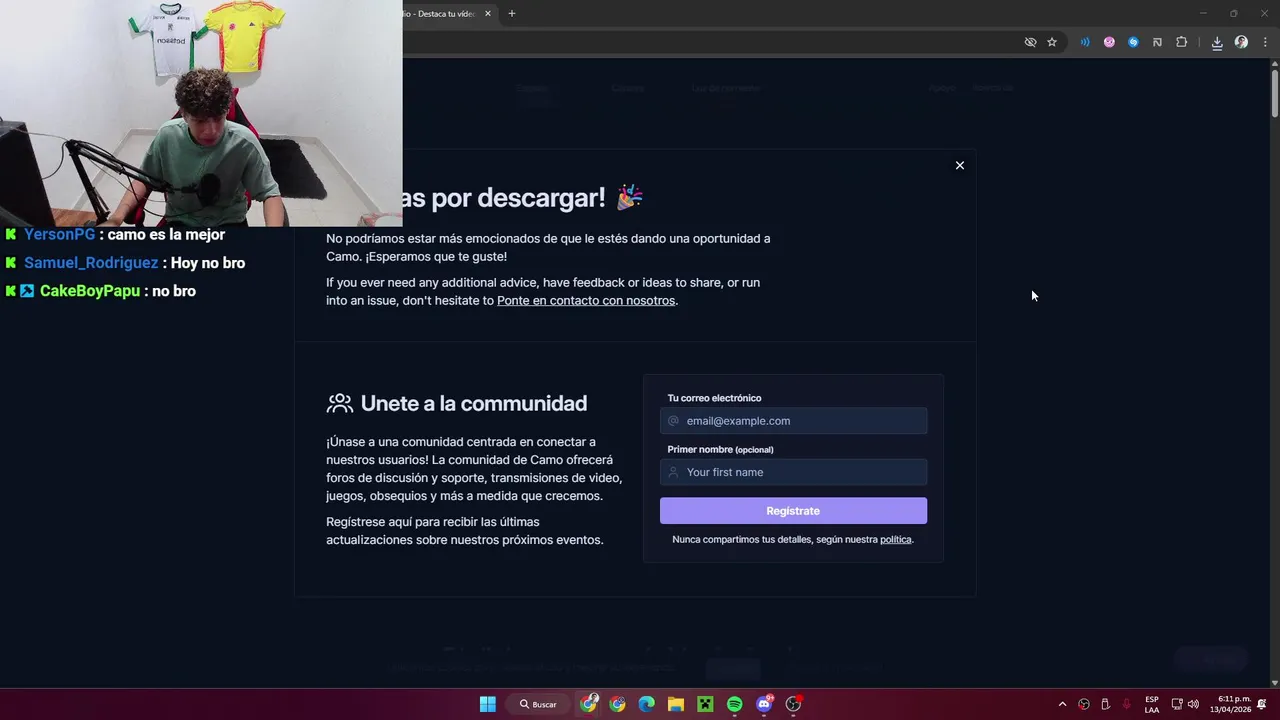Click the red circular system tray icon

[1084, 704]
